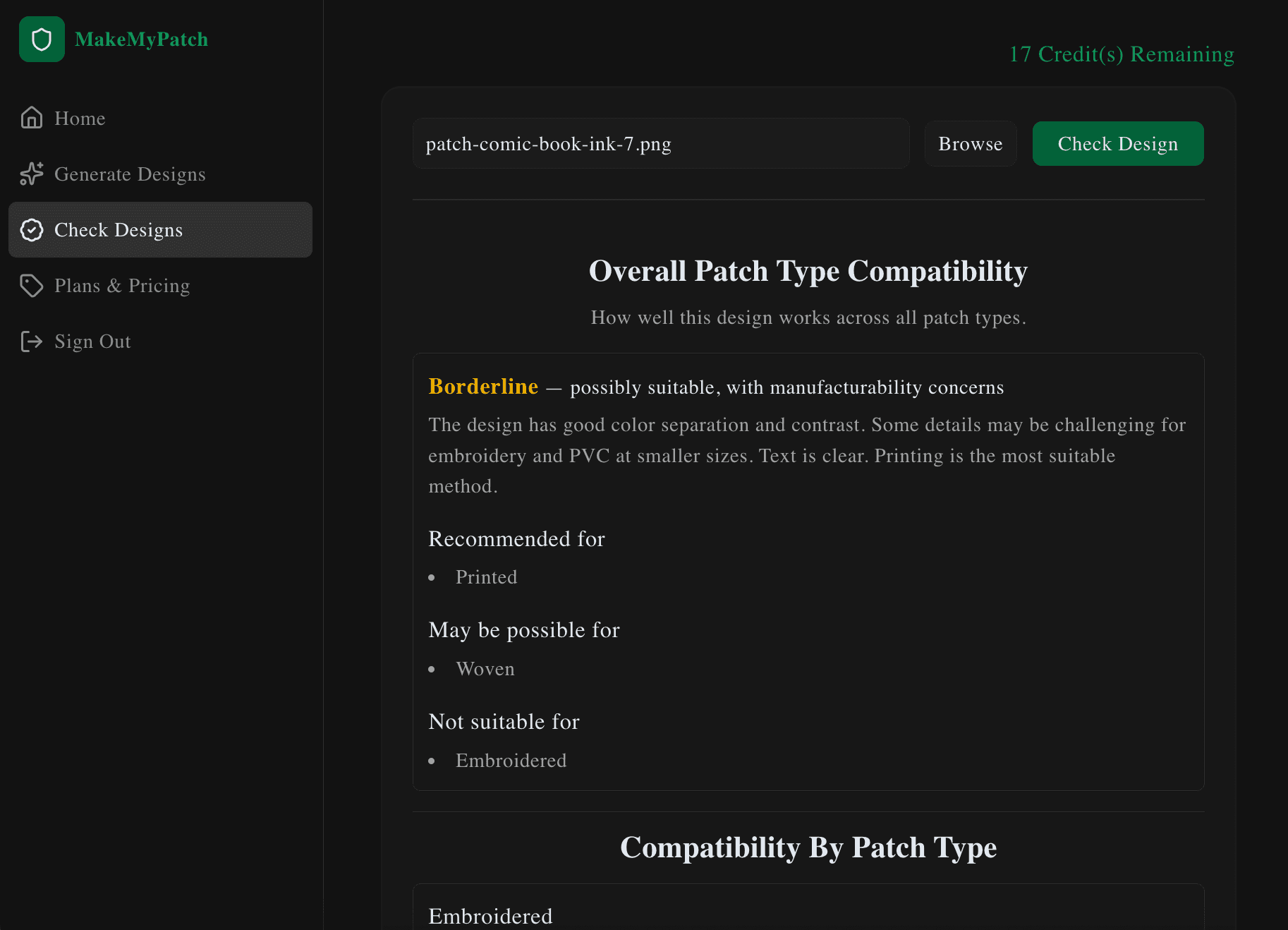Click the MakeMyPatch shield logo
This screenshot has height=930, width=1288.
click(42, 39)
